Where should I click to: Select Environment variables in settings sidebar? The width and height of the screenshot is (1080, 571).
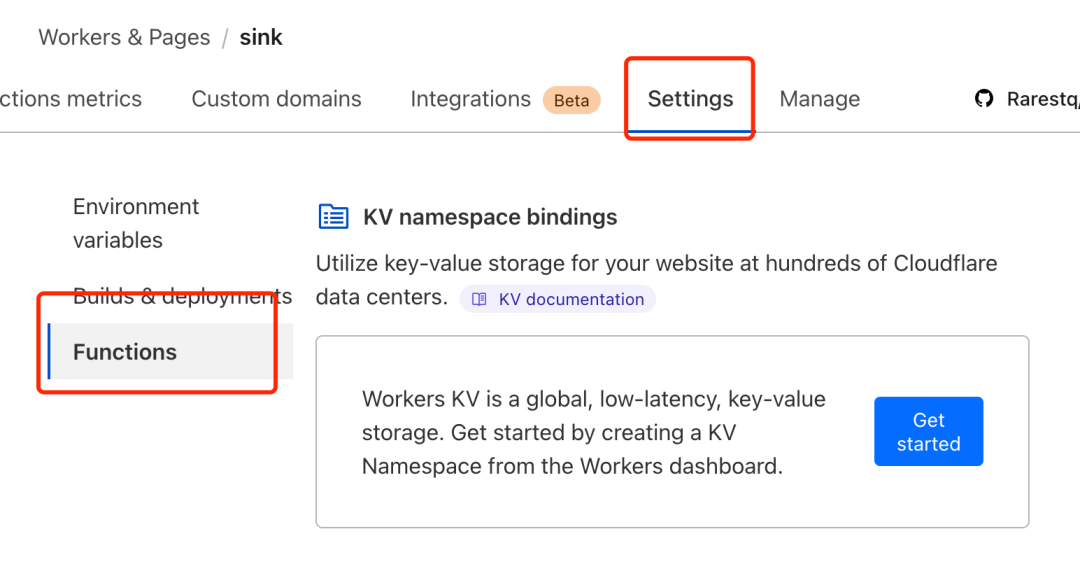pos(136,223)
